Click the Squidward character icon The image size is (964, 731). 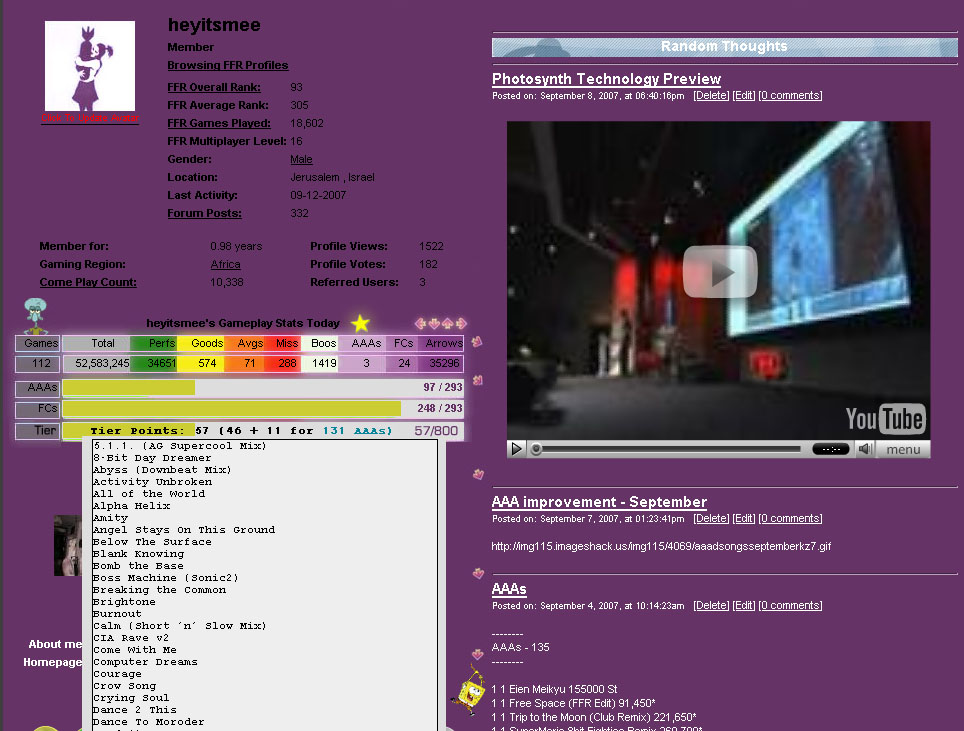point(35,316)
